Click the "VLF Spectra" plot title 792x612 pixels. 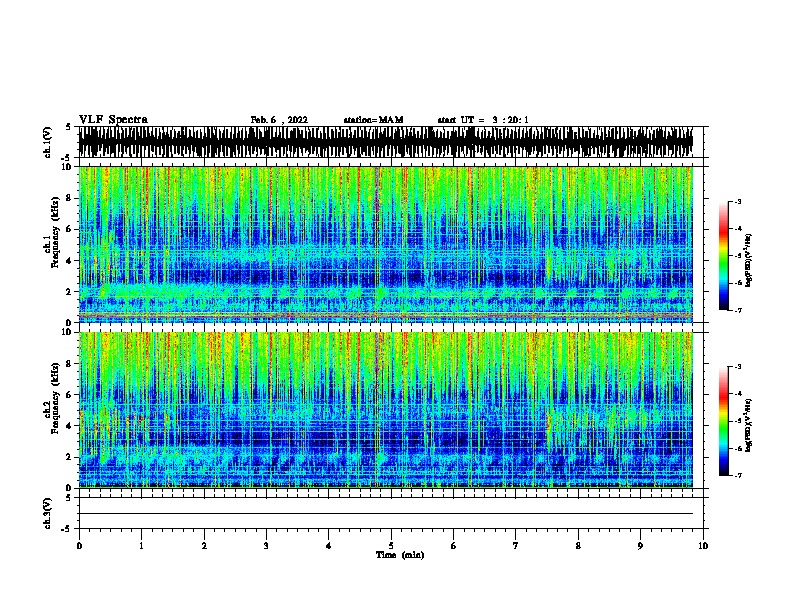pos(113,120)
